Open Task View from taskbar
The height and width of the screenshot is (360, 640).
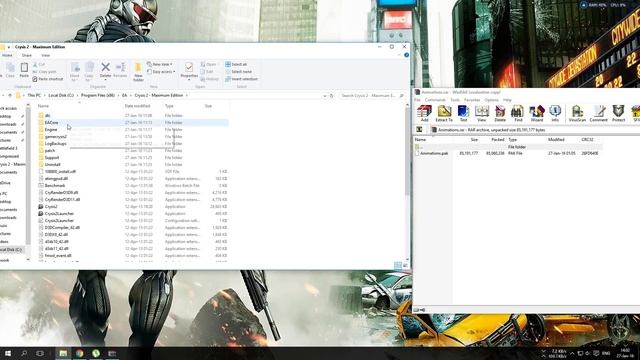coord(40,353)
